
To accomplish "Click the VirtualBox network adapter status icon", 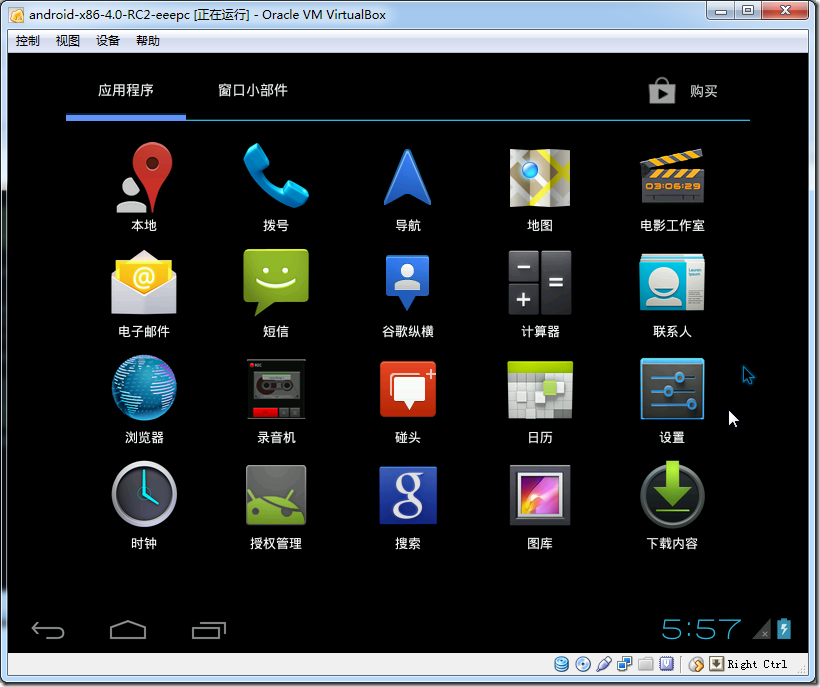I will click(624, 664).
